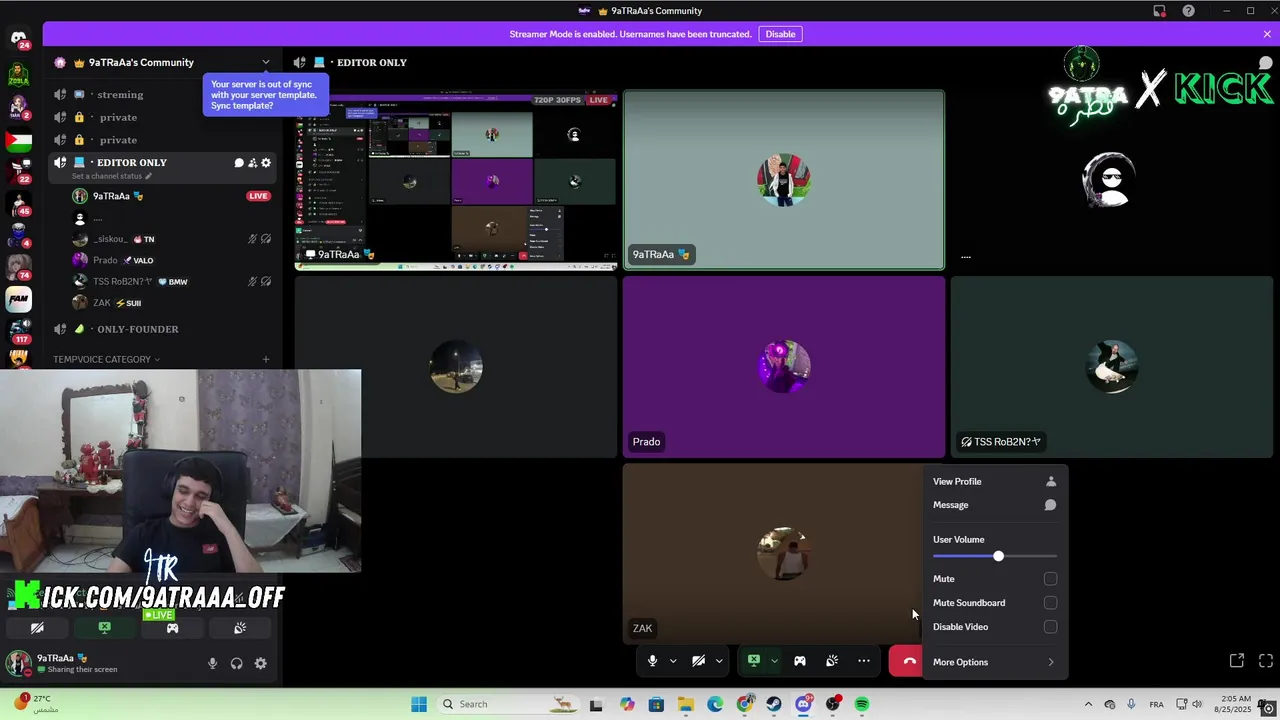1280x720 pixels.
Task: Open soundboard button in voice panel
Action: click(240, 628)
